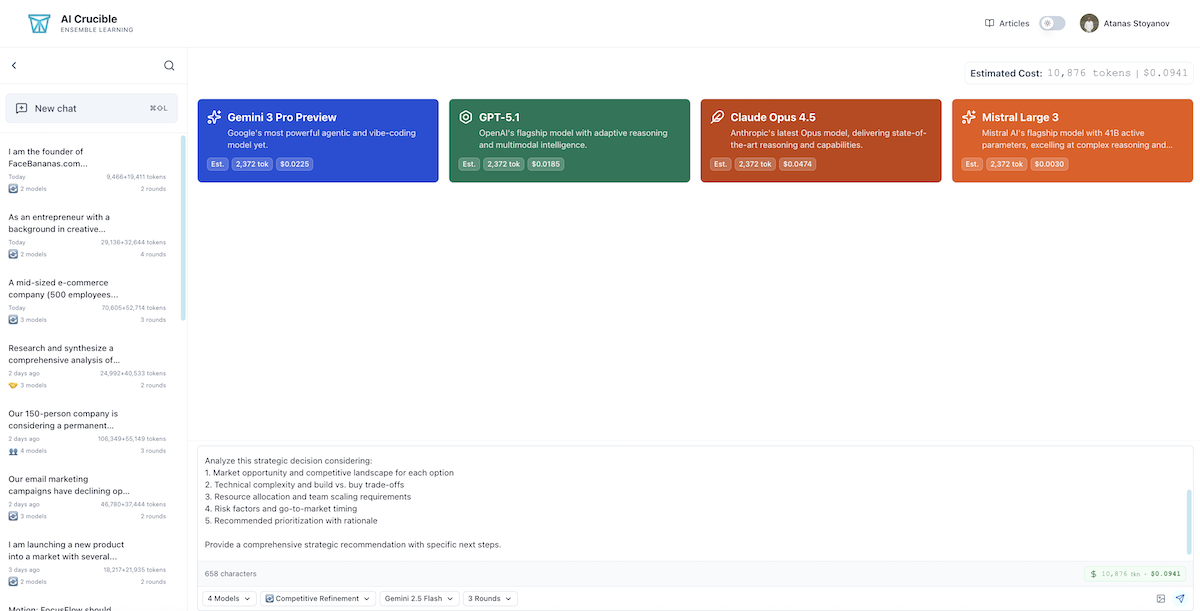Open the Articles link in the header

click(1006, 23)
